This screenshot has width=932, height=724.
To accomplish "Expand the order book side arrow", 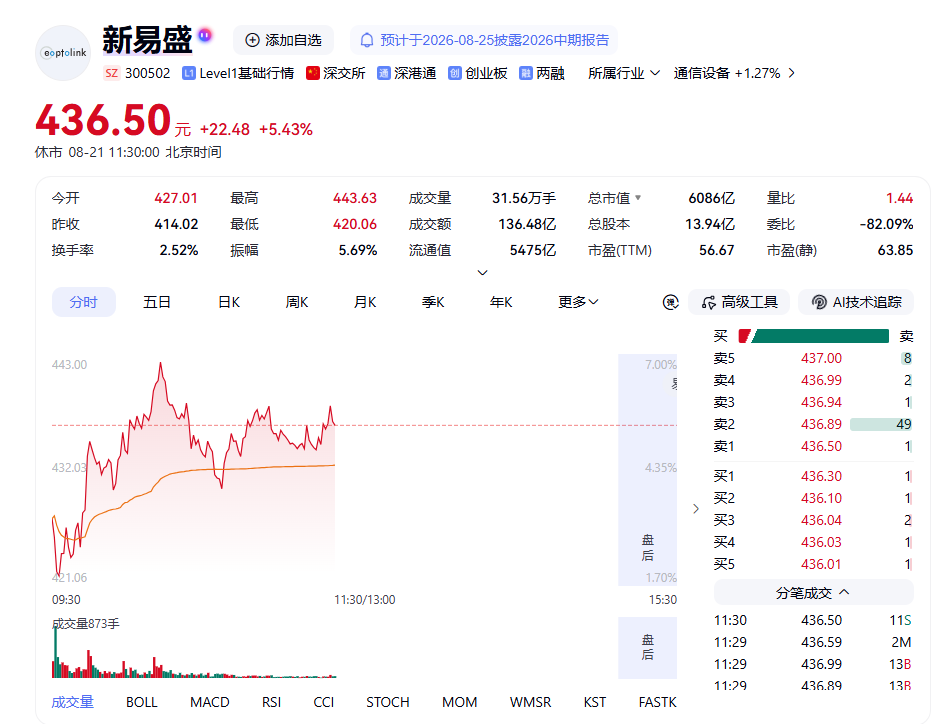I will tap(695, 509).
